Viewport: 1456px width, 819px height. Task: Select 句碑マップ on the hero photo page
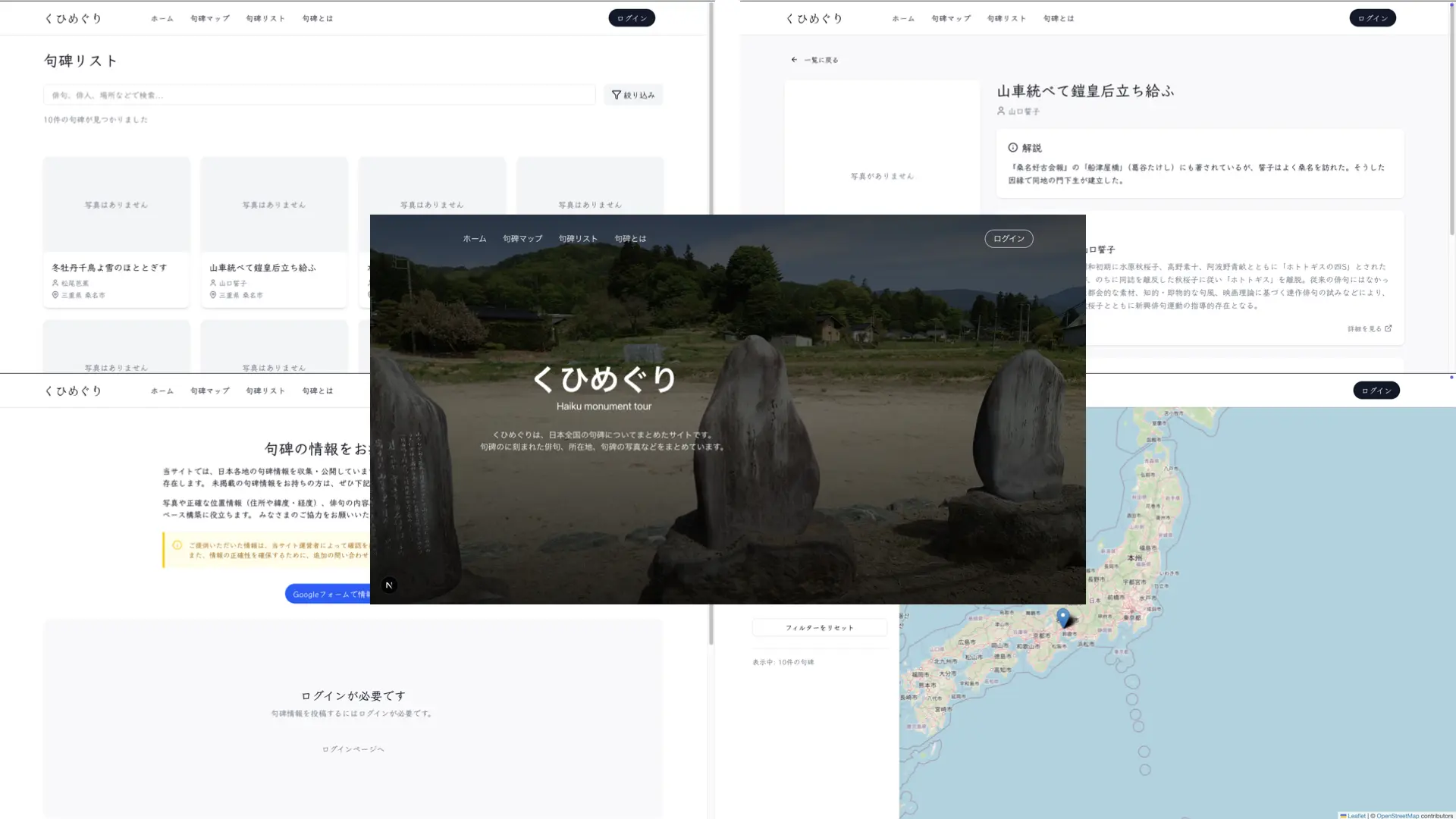[522, 239]
